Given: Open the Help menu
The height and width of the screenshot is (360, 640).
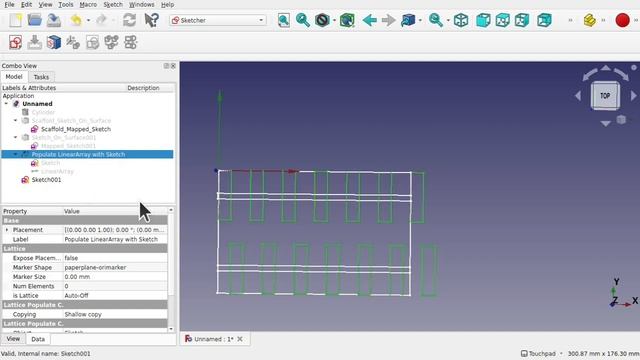Looking at the screenshot, I should (x=167, y=4).
